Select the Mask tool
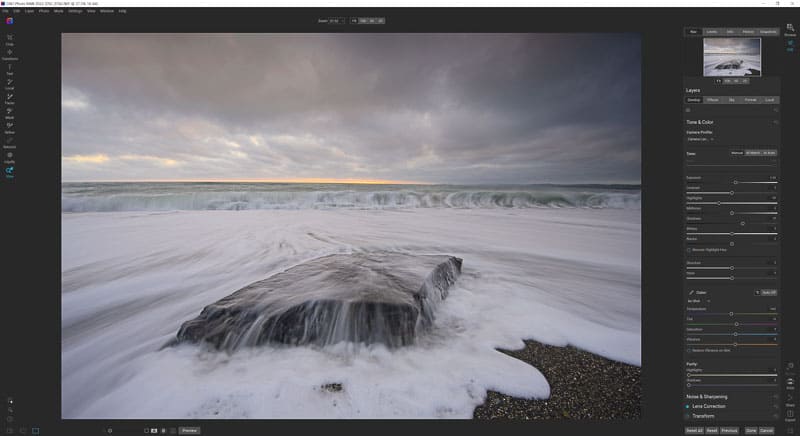Image resolution: width=800 pixels, height=436 pixels. [x=10, y=113]
